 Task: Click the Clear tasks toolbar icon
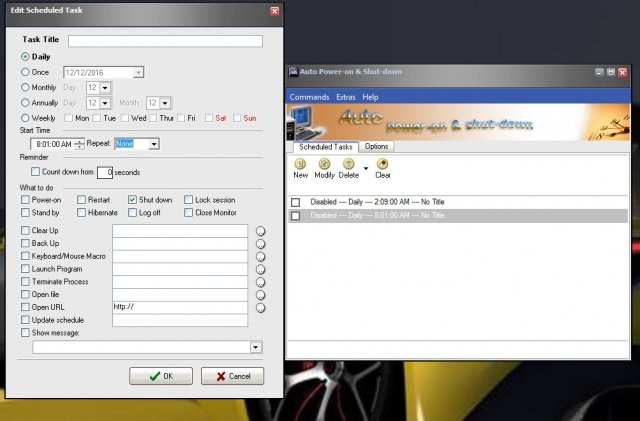(x=382, y=164)
